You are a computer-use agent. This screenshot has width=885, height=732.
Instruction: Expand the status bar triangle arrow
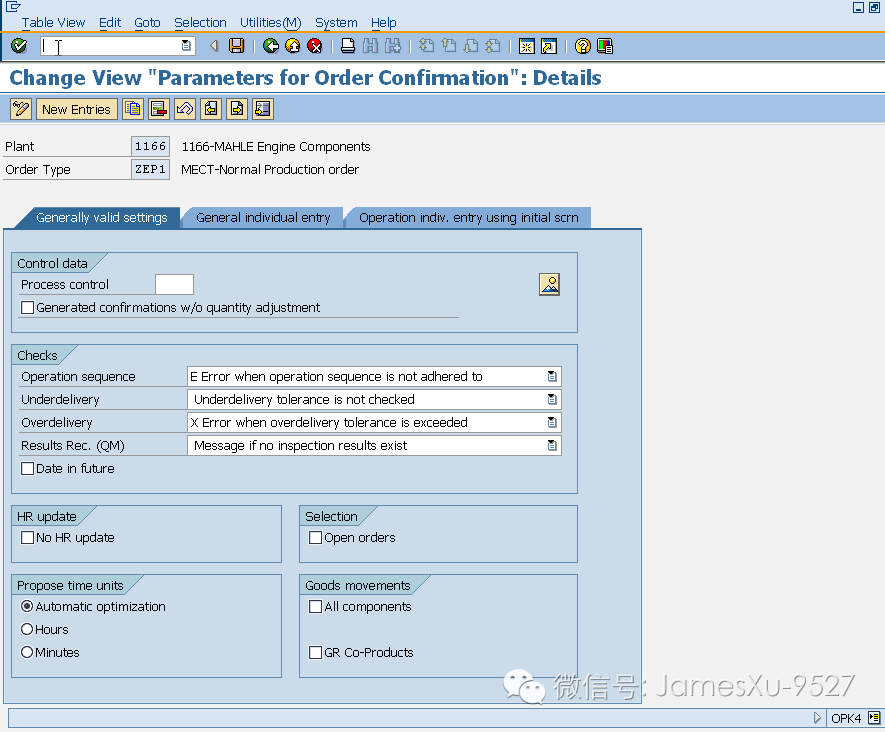[817, 718]
